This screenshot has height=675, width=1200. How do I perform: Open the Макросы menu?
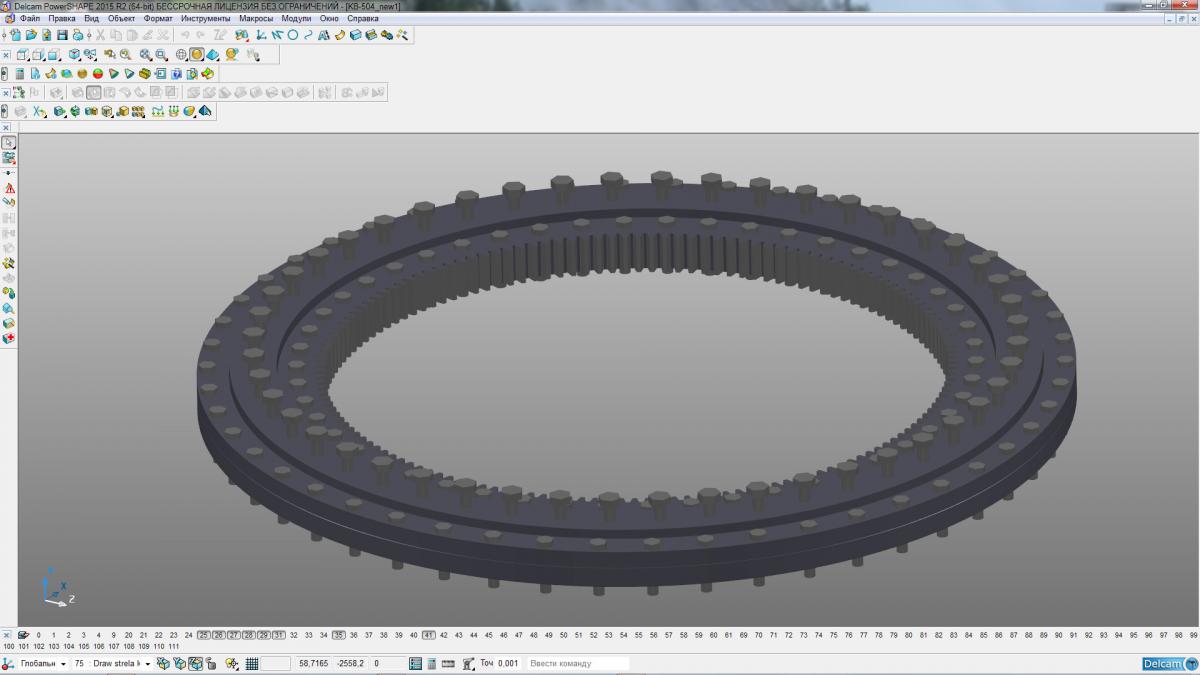click(x=257, y=18)
